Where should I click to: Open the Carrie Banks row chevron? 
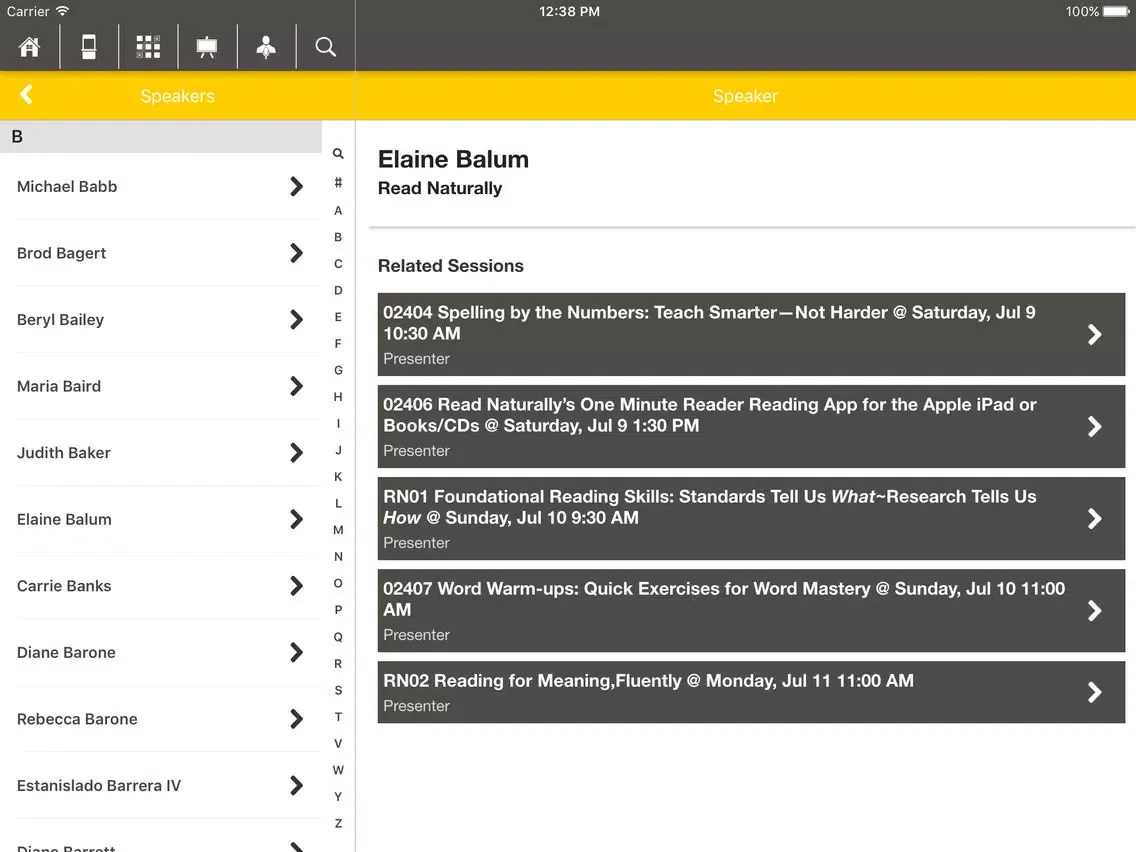[296, 585]
